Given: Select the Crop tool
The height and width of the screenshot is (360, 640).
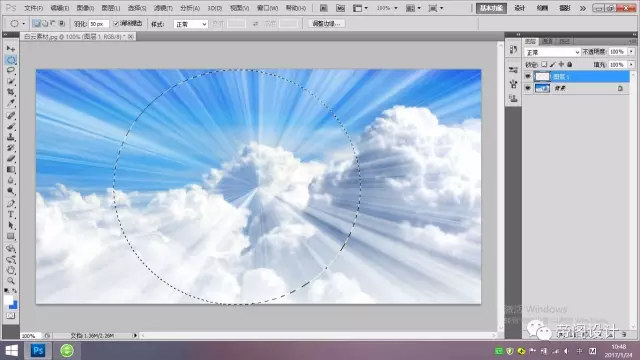Looking at the screenshot, I should click(x=11, y=92).
